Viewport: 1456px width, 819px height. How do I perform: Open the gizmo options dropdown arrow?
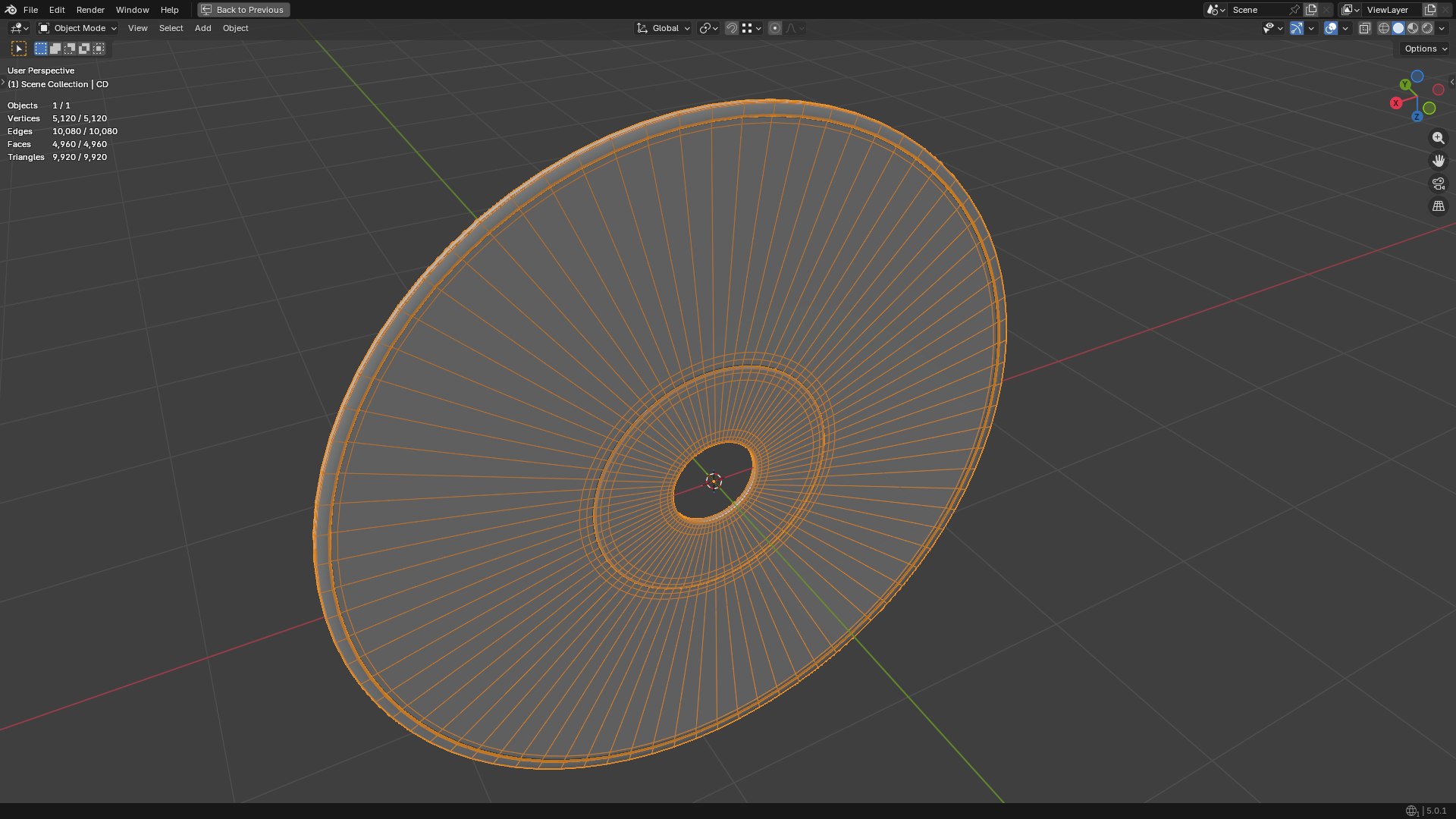pos(1311,28)
